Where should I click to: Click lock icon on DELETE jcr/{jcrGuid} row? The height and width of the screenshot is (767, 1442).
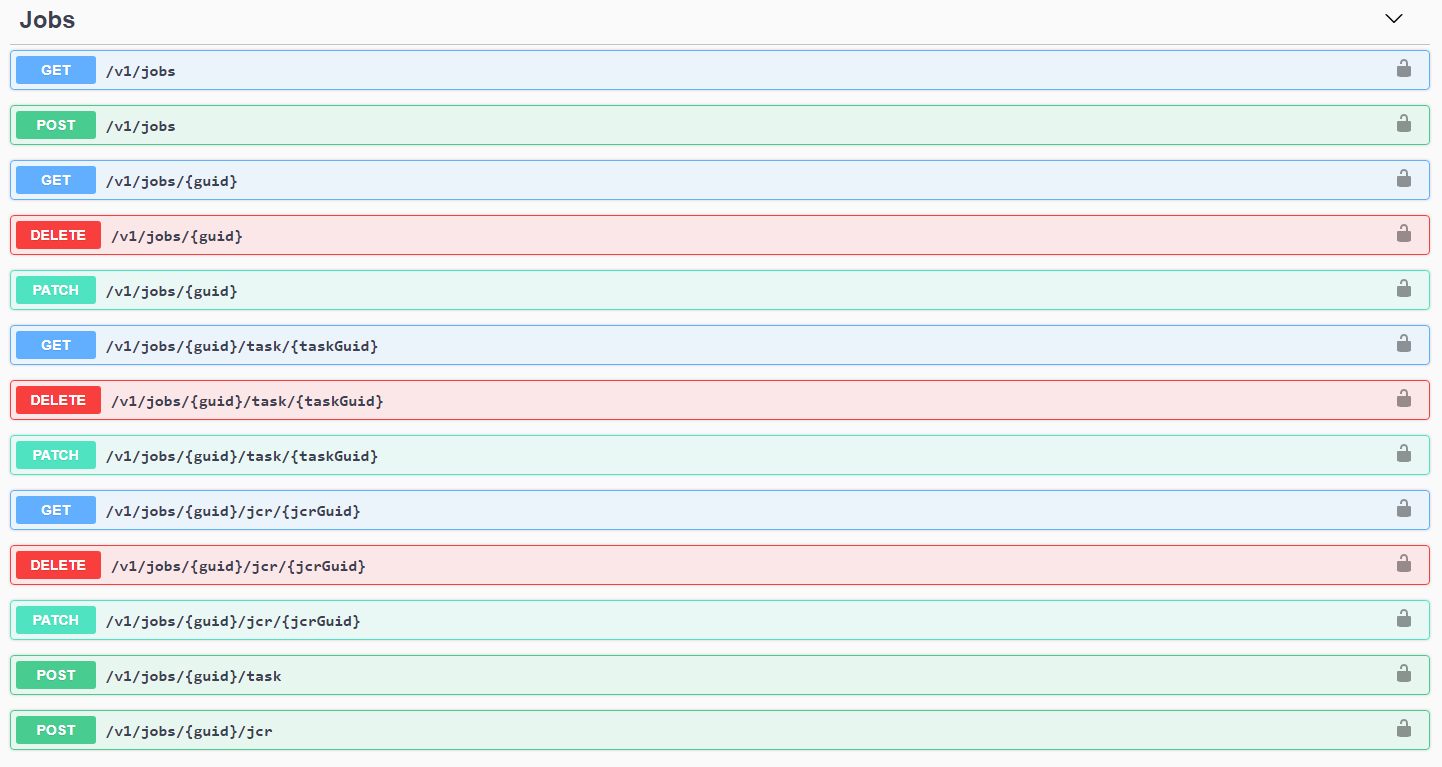click(x=1403, y=564)
